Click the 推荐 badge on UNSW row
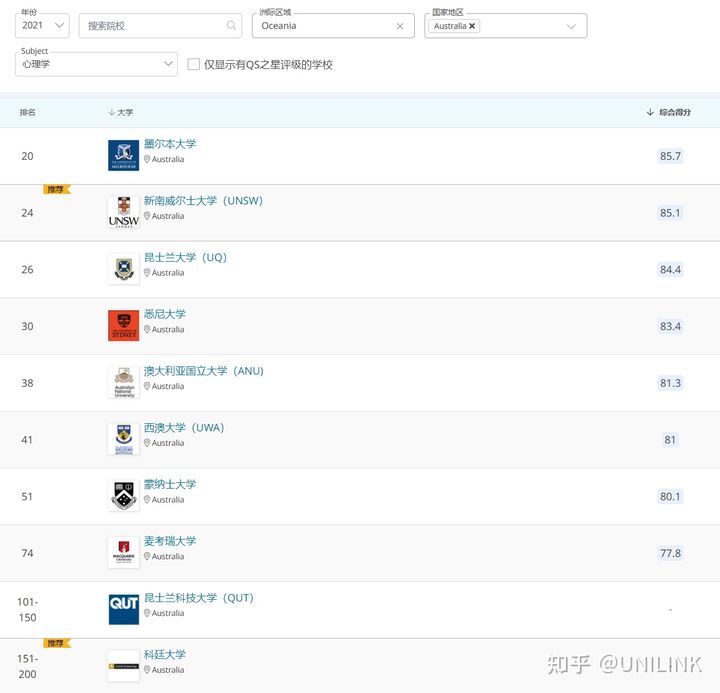Viewport: 720px width, 693px height. point(57,189)
